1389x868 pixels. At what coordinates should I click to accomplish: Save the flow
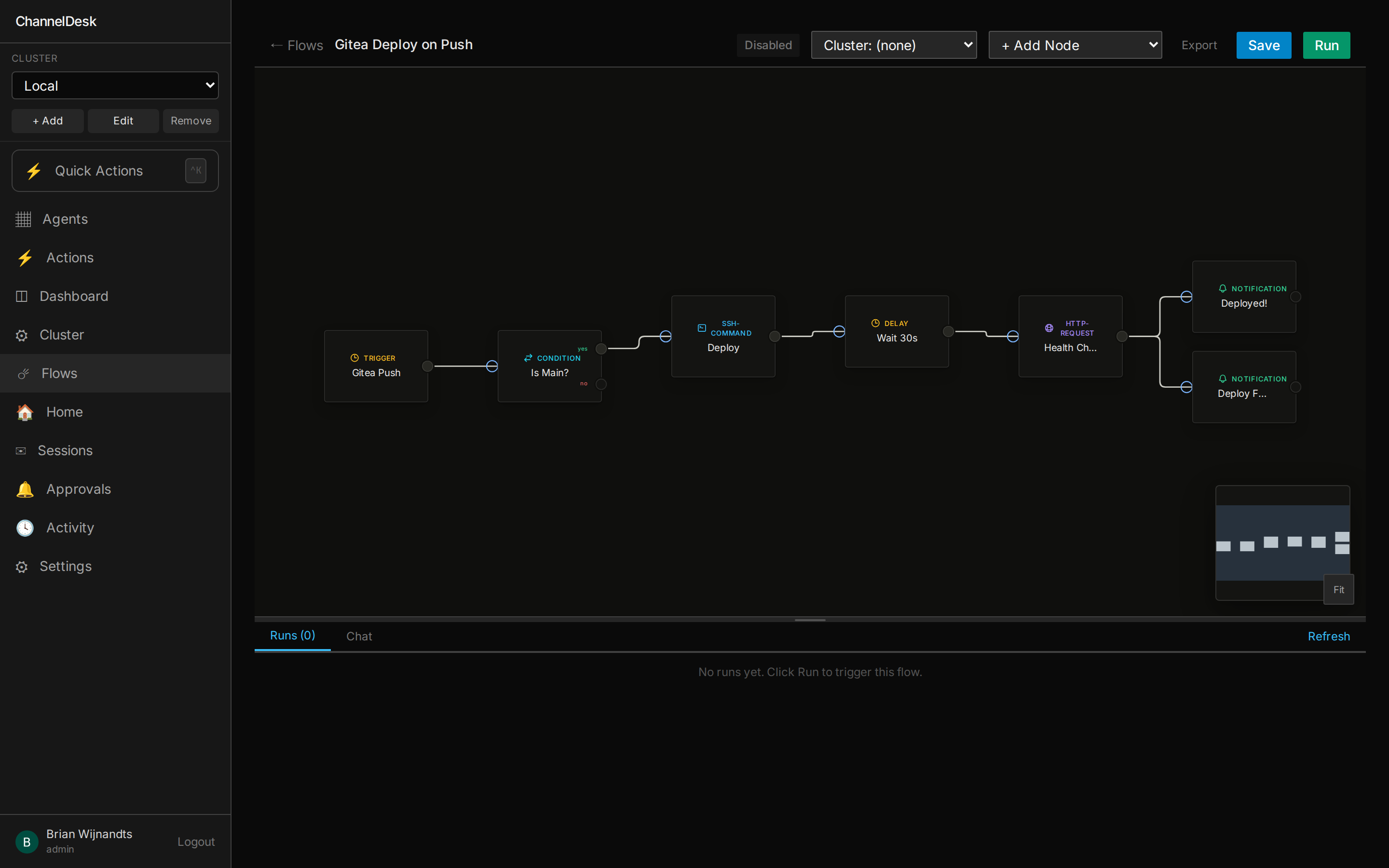tap(1264, 45)
